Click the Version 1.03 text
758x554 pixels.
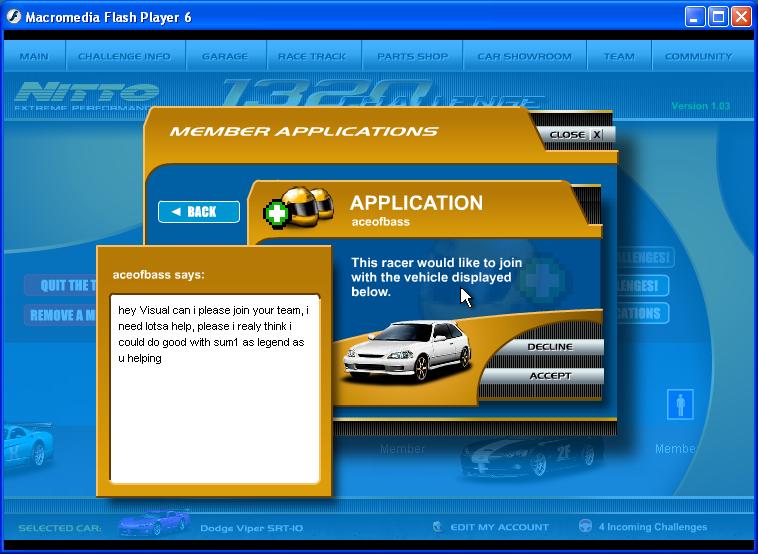click(x=700, y=106)
